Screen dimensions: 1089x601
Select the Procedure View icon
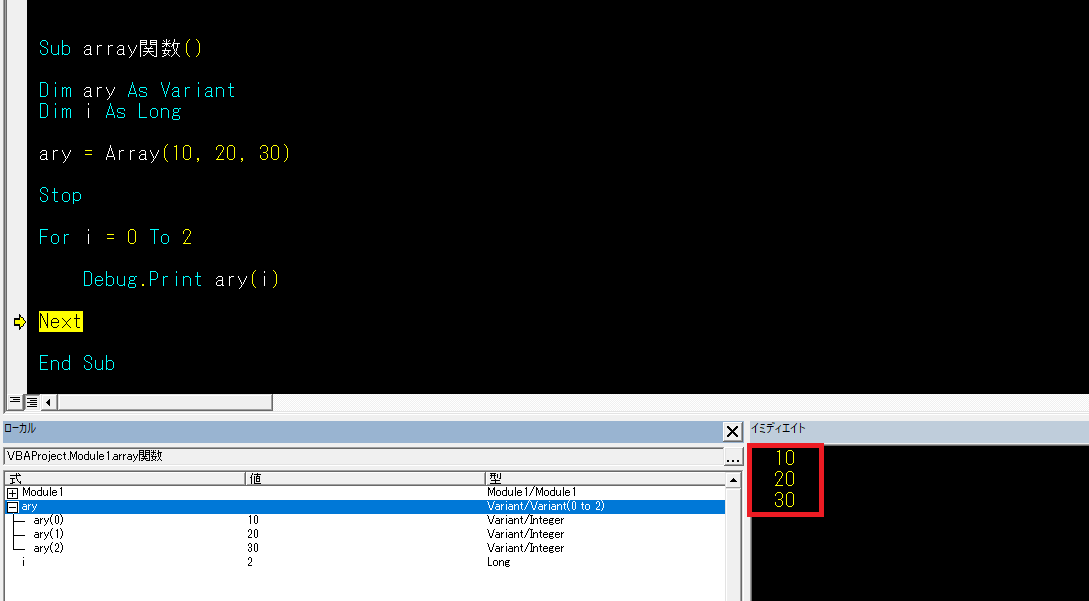[13, 402]
